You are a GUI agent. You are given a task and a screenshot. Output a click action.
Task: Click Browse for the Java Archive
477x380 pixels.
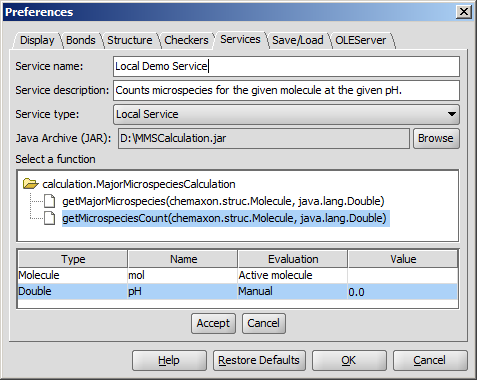point(436,138)
